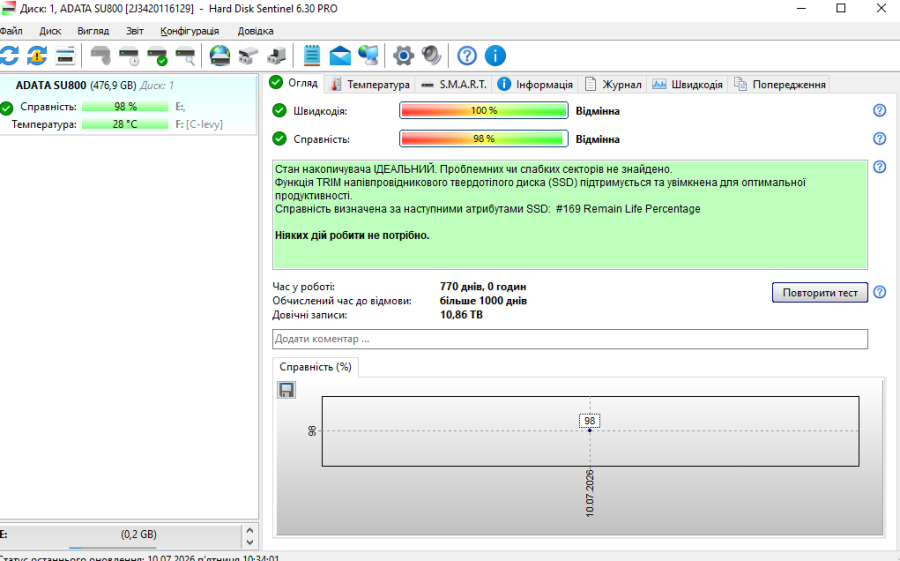The height and width of the screenshot is (561, 900).
Task: Select the Справність (%) chart tab
Action: [315, 367]
